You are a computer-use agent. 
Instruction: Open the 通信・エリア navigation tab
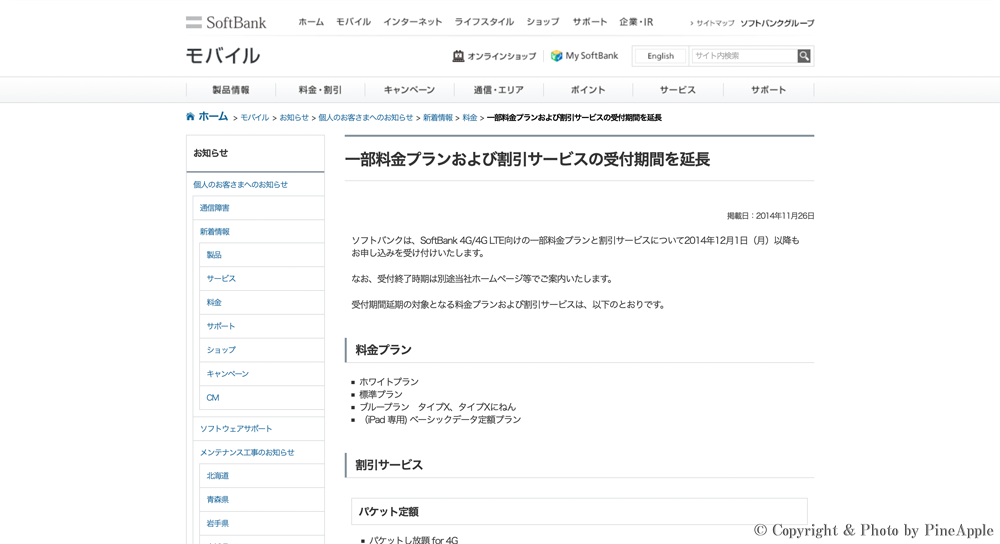click(x=498, y=90)
